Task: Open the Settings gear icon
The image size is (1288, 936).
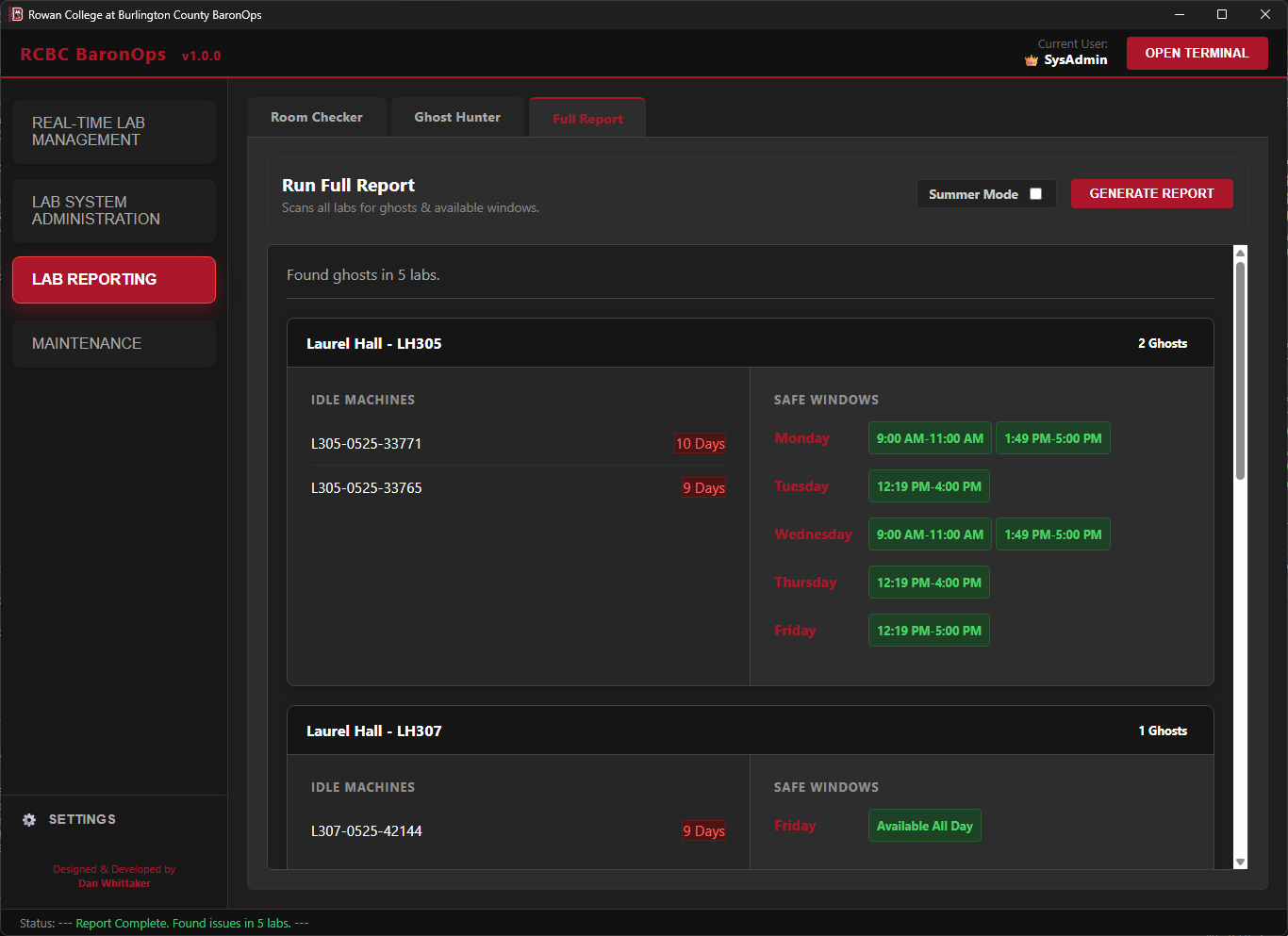Action: [x=29, y=819]
